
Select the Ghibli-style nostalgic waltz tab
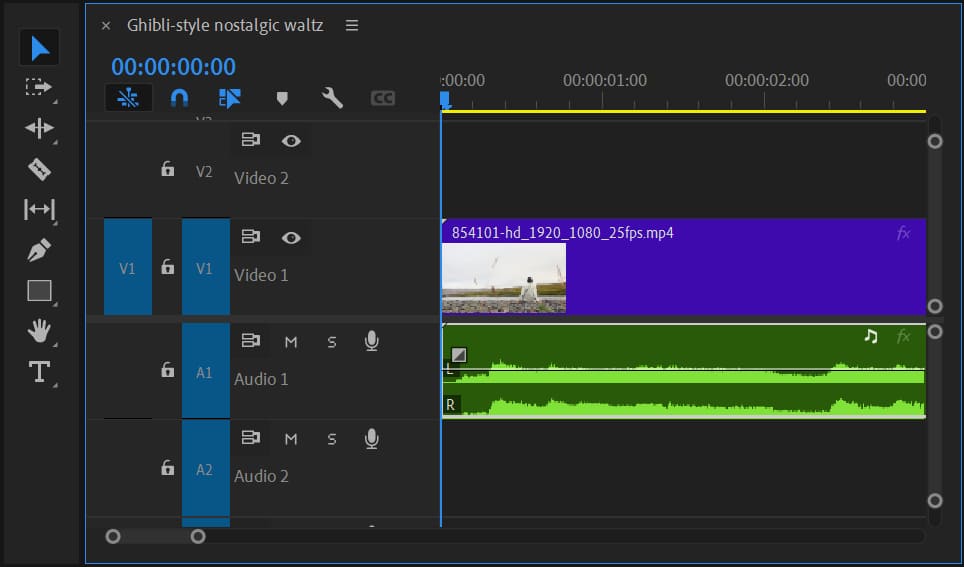(225, 25)
